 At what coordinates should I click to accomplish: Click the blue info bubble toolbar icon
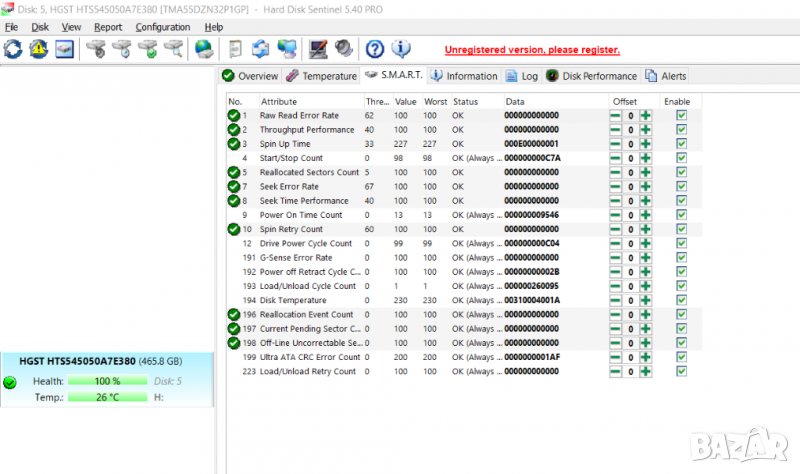point(400,49)
